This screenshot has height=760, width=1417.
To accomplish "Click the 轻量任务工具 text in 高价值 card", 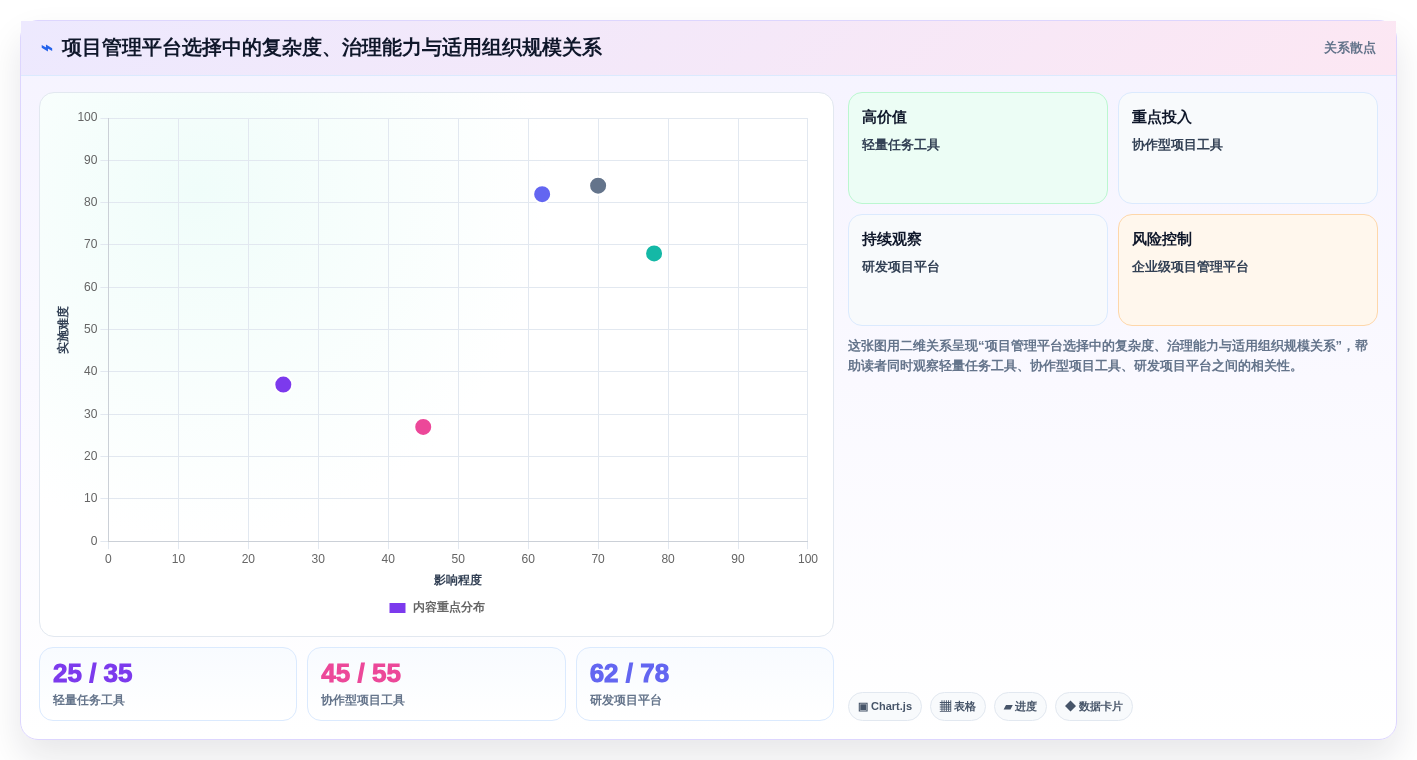I will click(901, 145).
